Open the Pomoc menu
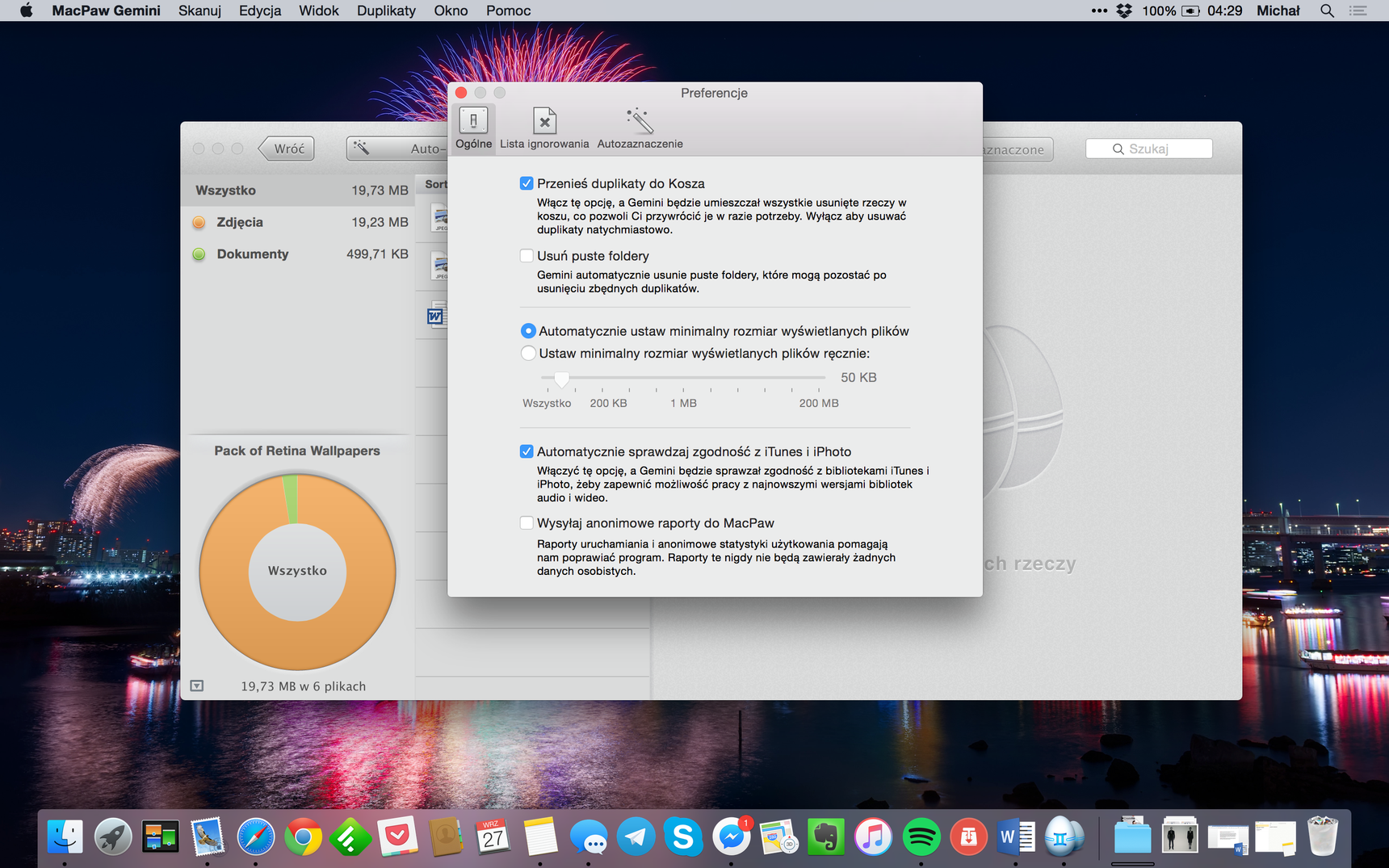This screenshot has height=868, width=1389. (508, 10)
